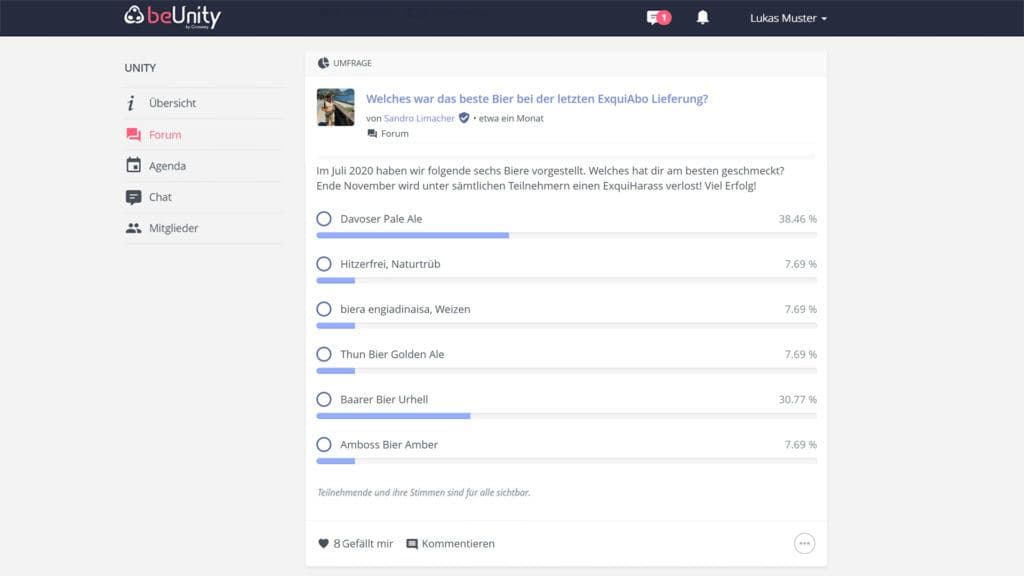
Task: Select the Davoser Pale Ale option
Action: 324,219
